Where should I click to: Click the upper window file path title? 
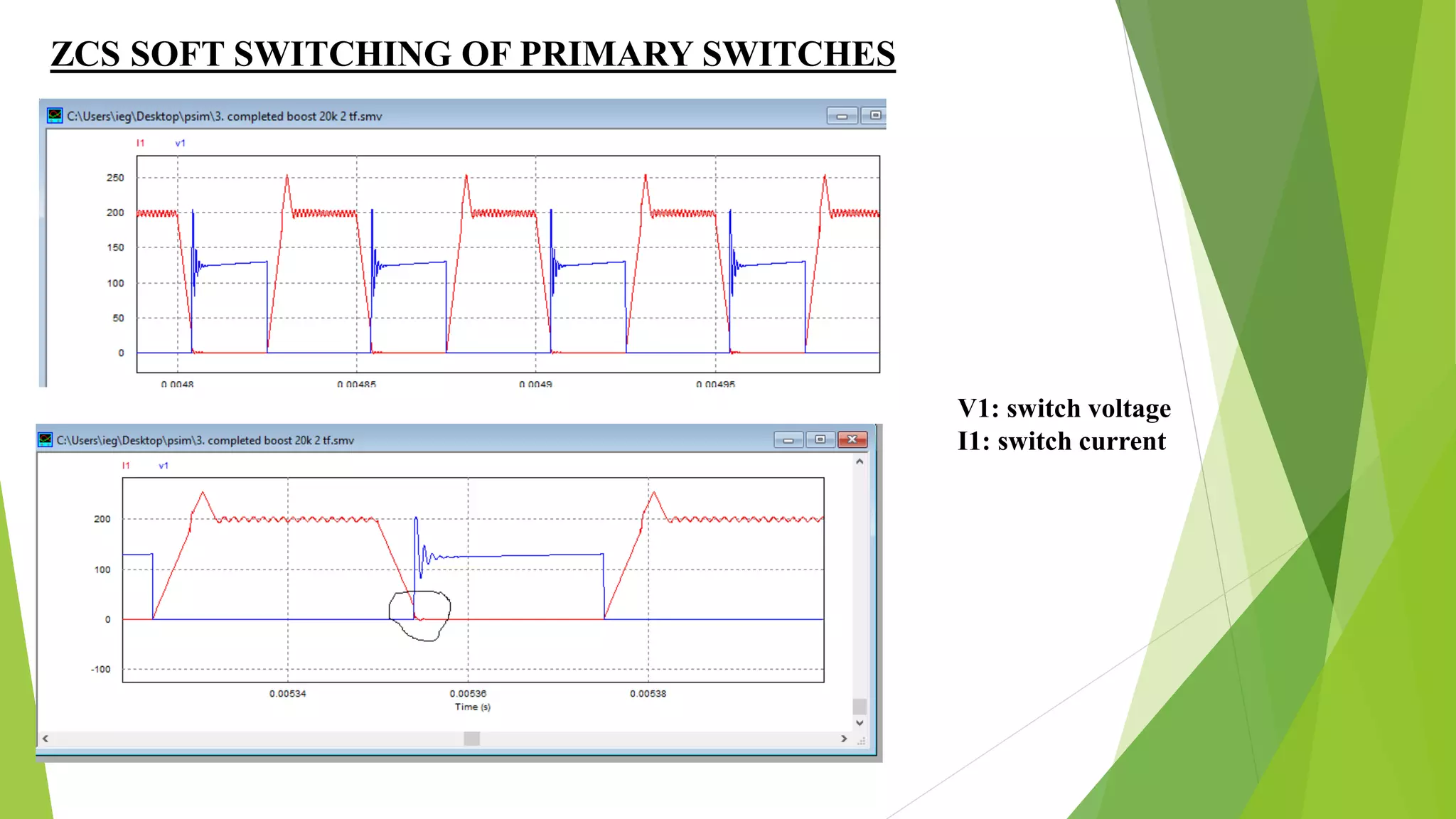225,116
